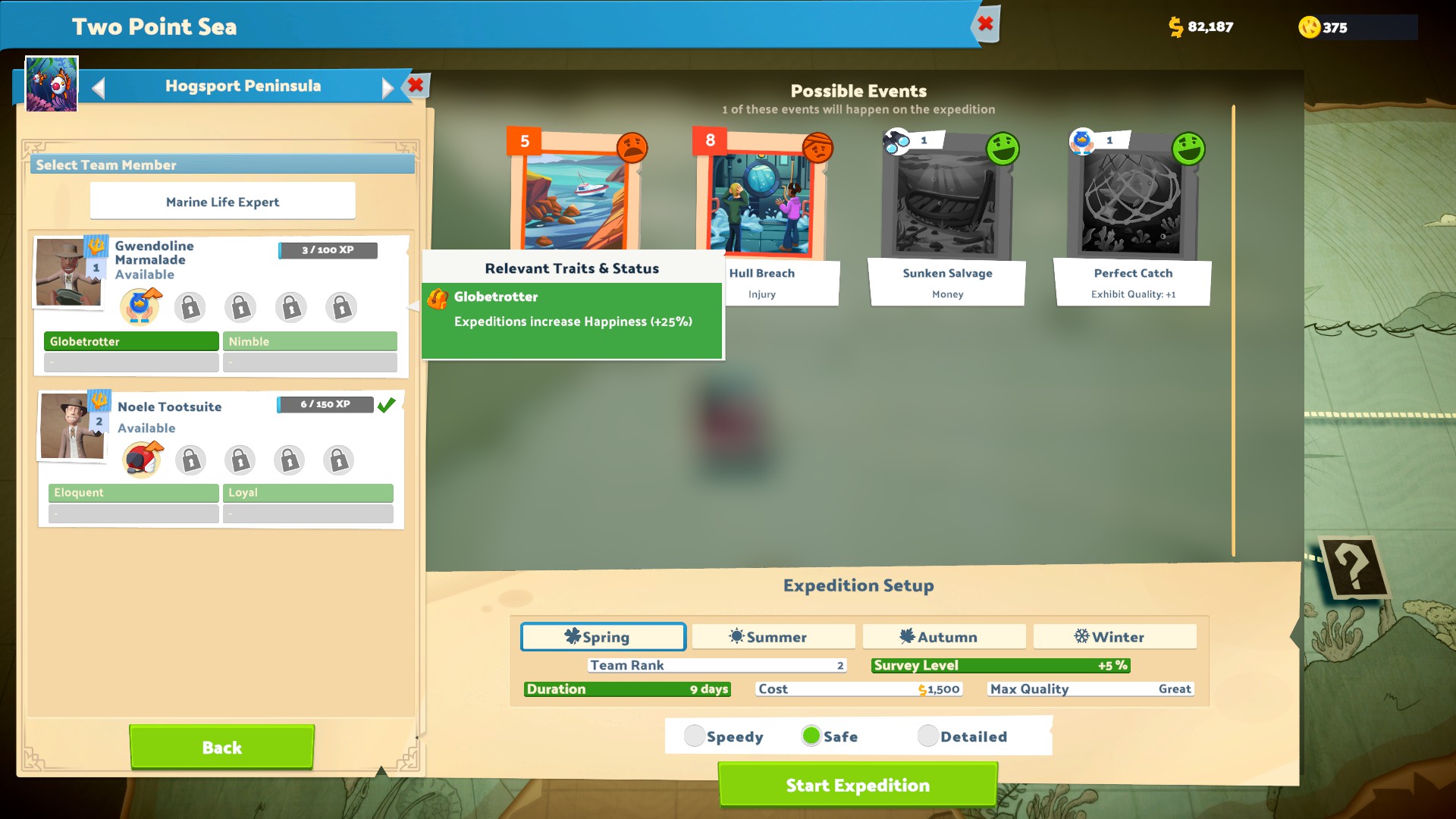Screen dimensions: 1456x819
Task: Click Noele Tootsuite's red helmet skill icon
Action: click(x=143, y=460)
